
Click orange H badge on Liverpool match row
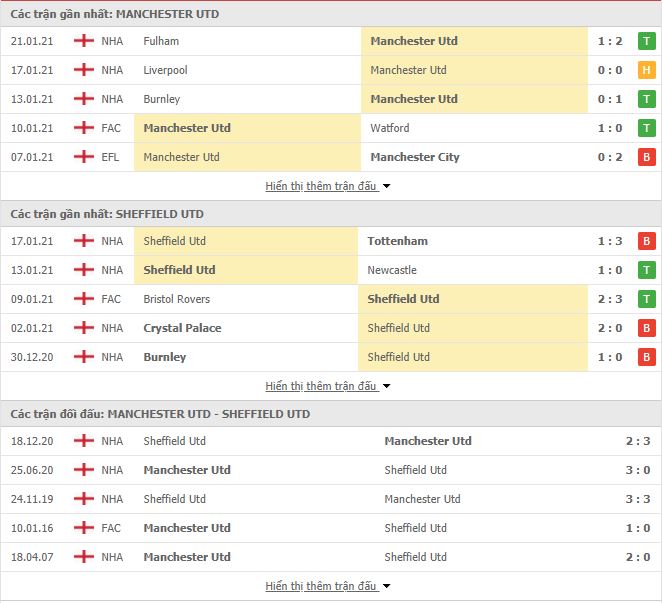(x=646, y=70)
